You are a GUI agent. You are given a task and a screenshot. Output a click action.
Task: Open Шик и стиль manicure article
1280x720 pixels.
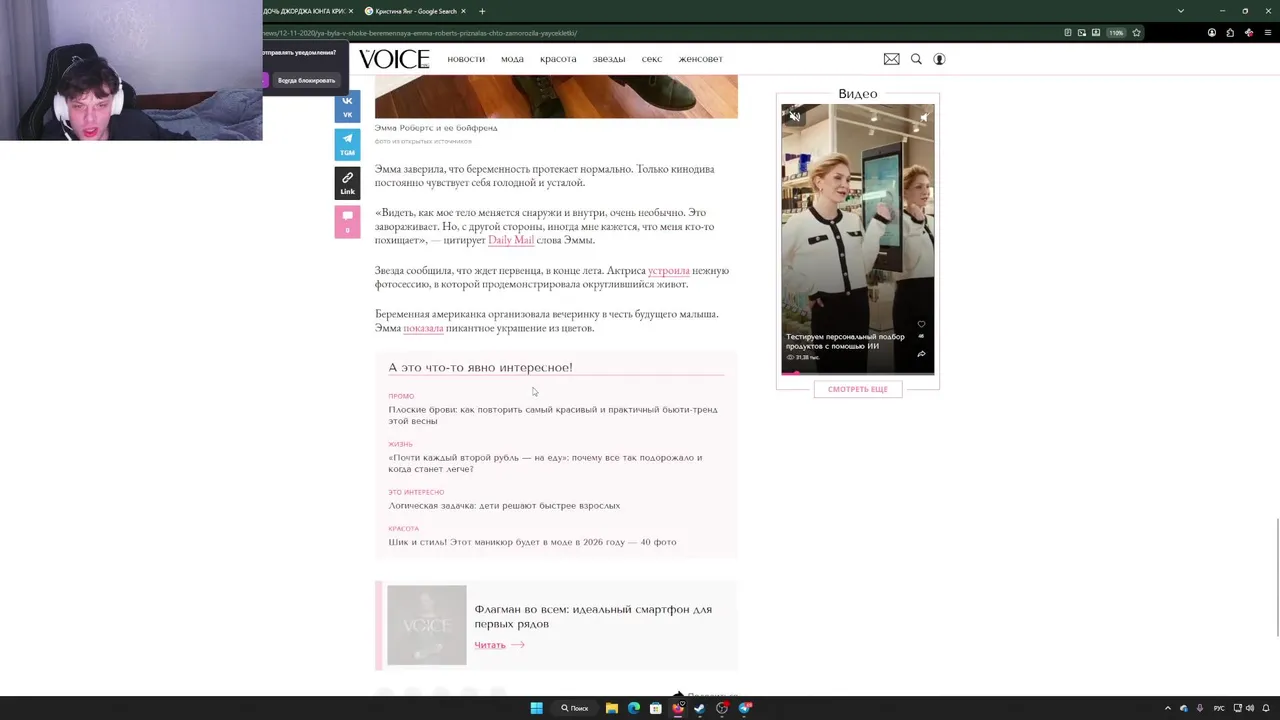pyautogui.click(x=532, y=542)
